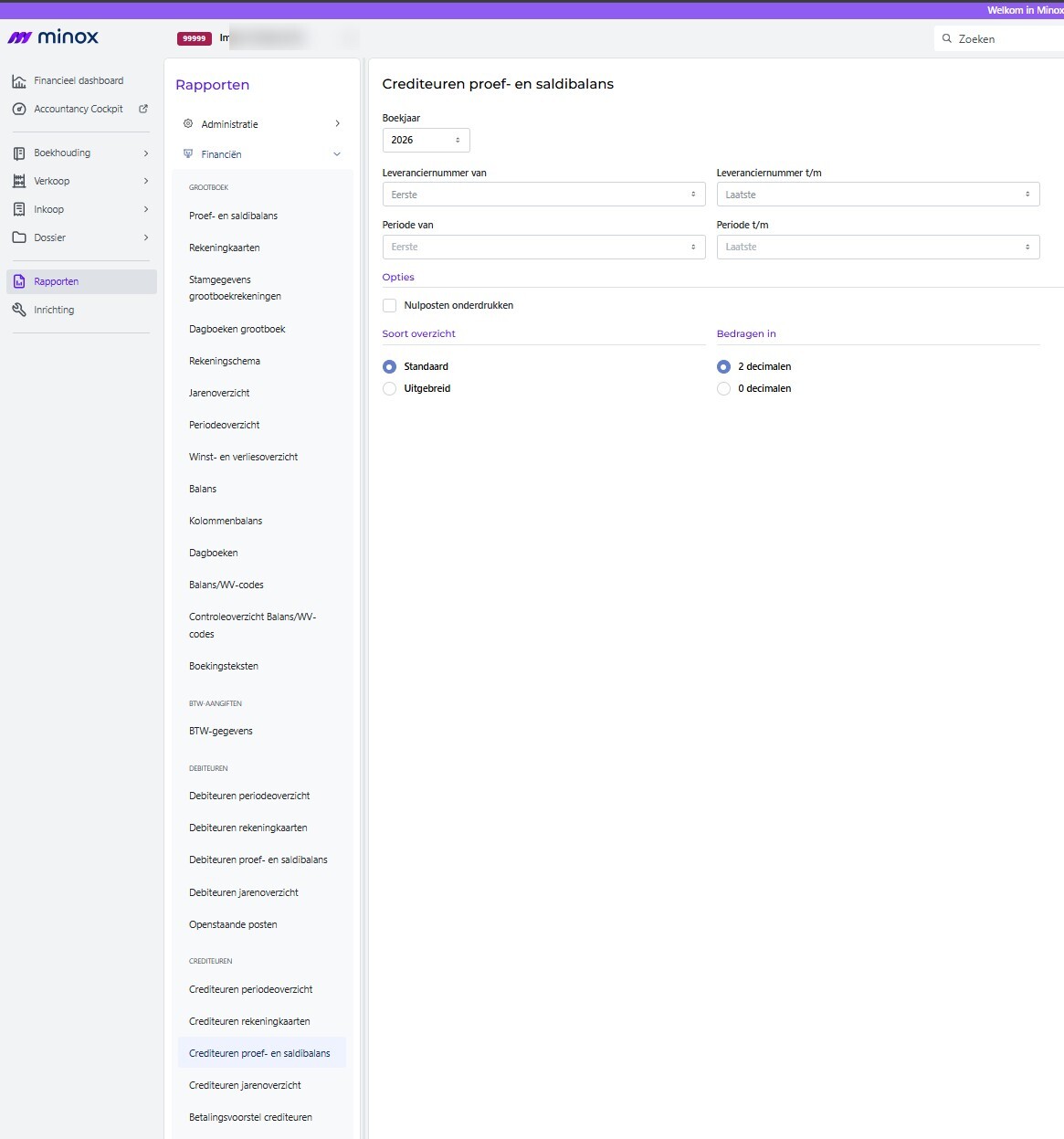Open Controleoverzicht Balans/WV-codes report
1064x1139 pixels.
(253, 625)
